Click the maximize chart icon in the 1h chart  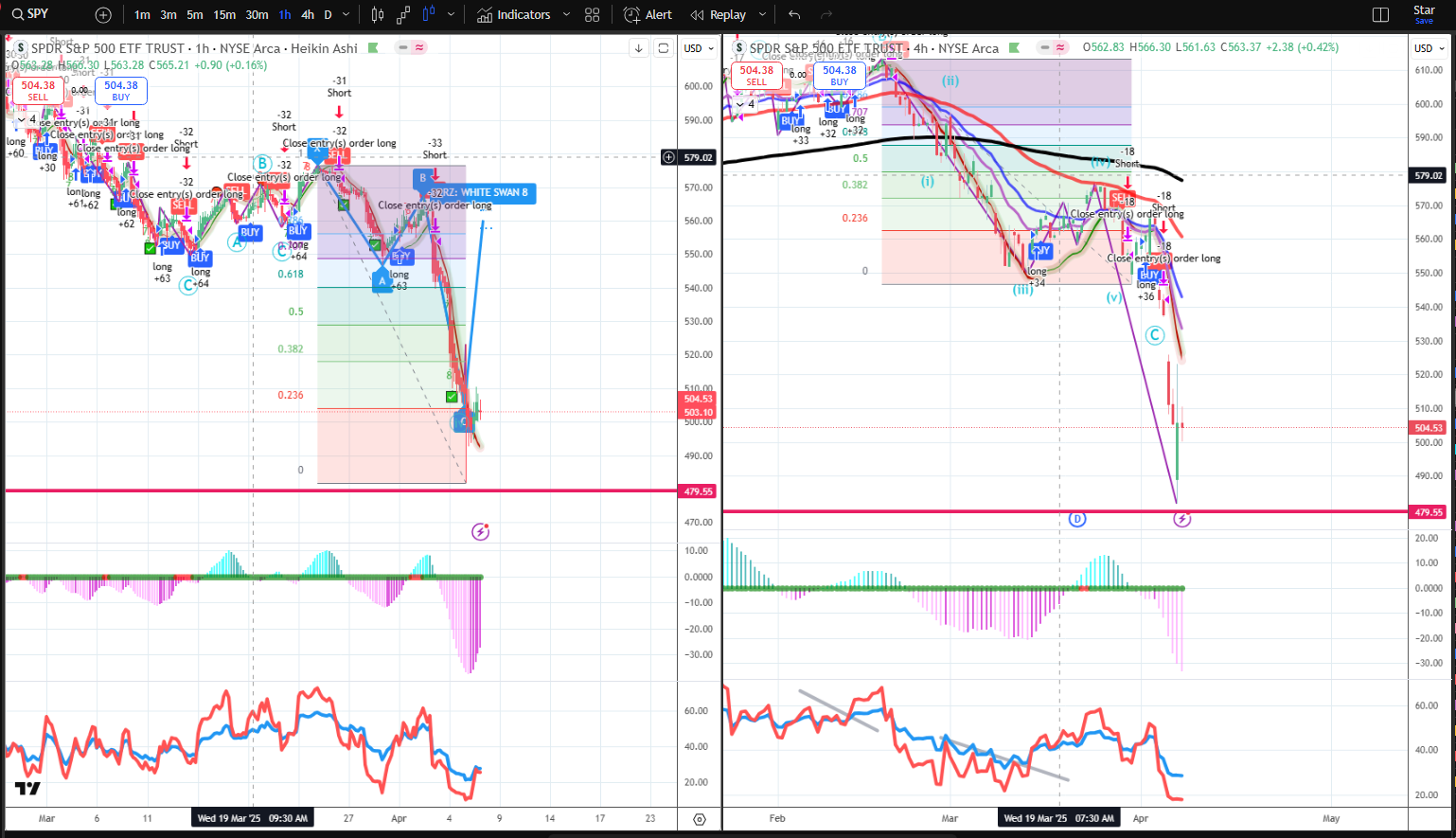[x=664, y=48]
